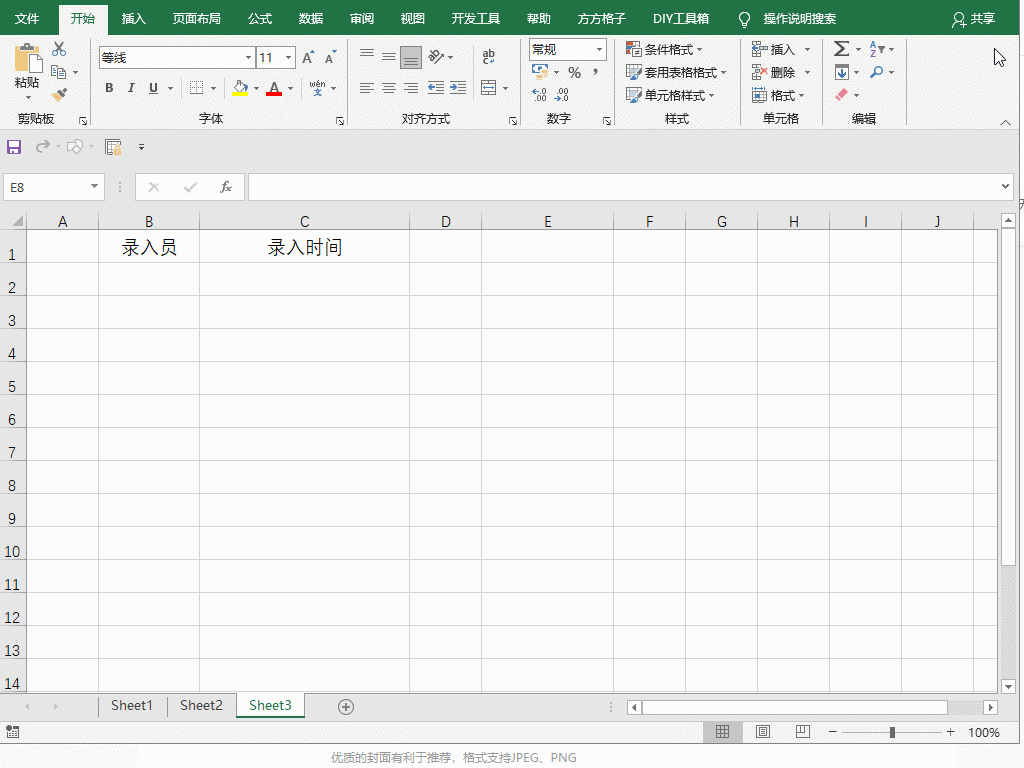1024x768 pixels.
Task: Pick the yellow fill color
Action: 240,88
